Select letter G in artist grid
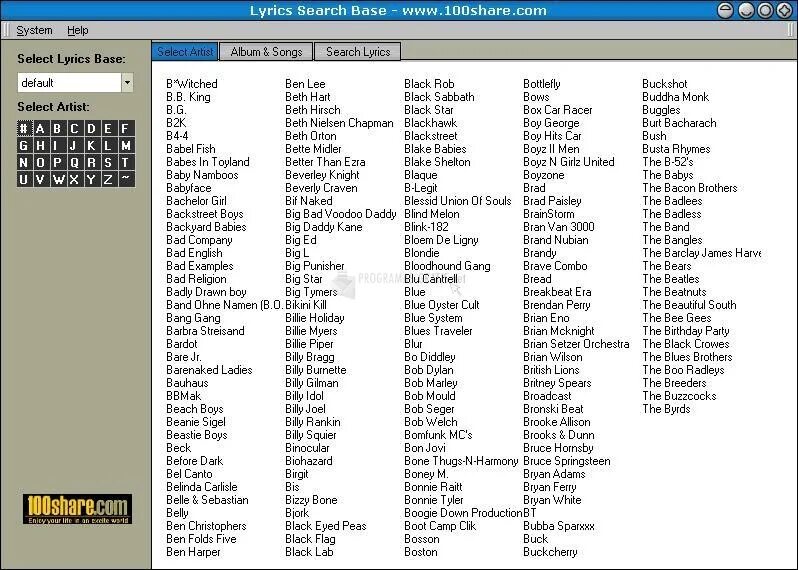This screenshot has height=570, width=798. coord(23,146)
